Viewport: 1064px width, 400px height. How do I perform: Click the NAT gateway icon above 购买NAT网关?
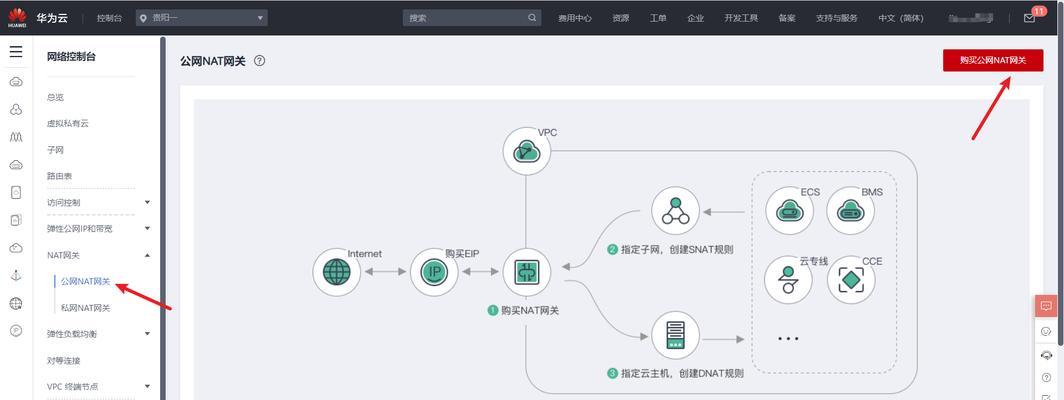pyautogui.click(x=527, y=272)
